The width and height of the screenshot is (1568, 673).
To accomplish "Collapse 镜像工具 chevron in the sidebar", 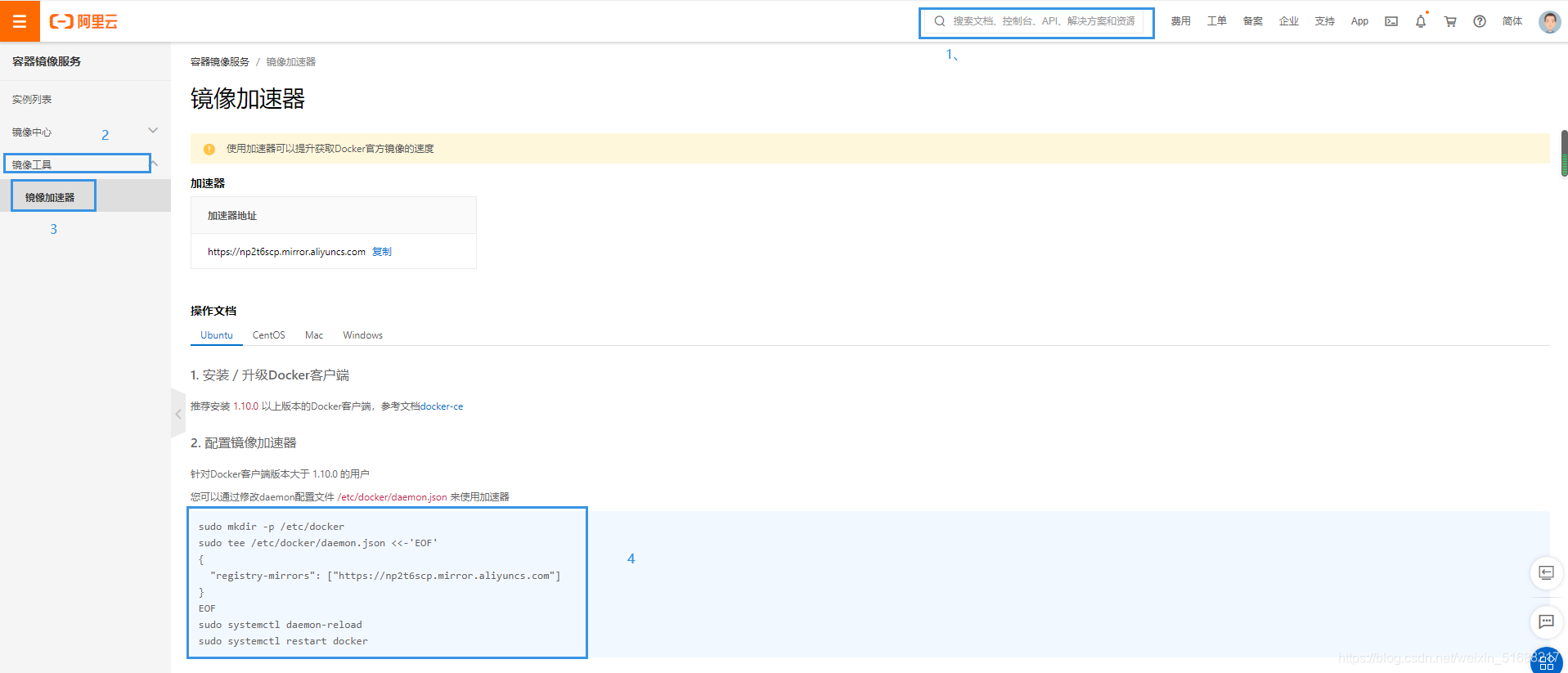I will pos(154,164).
